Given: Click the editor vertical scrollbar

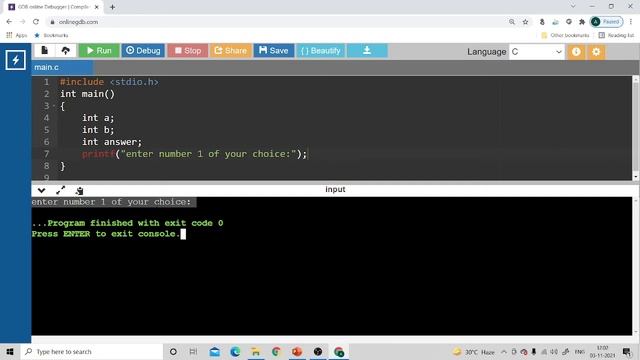Looking at the screenshot, I should pos(636,128).
